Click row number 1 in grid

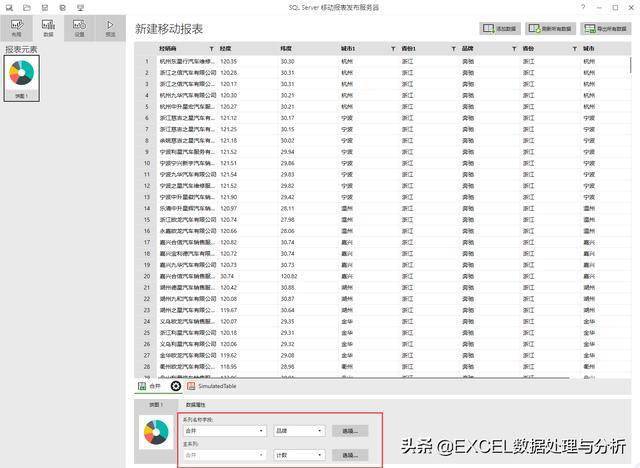(147, 62)
